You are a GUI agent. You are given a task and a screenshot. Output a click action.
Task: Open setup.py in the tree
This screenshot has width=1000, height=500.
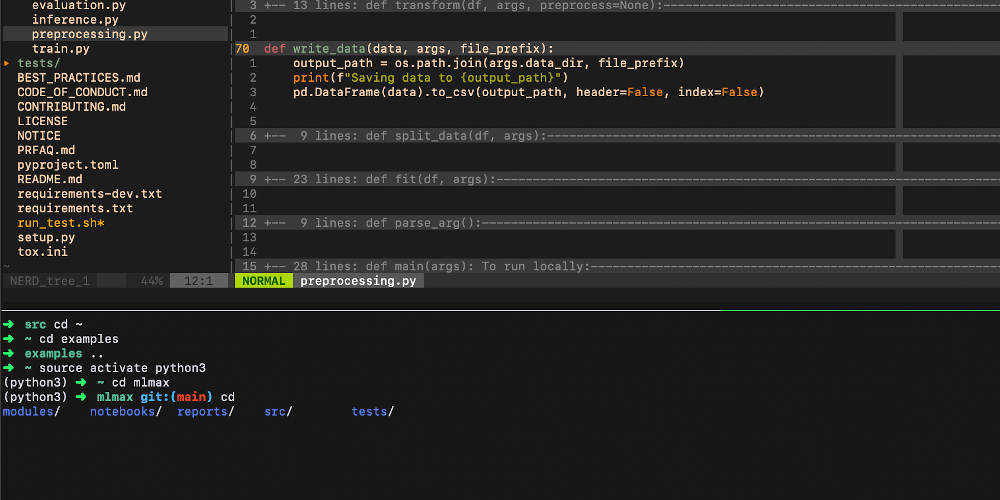46,237
